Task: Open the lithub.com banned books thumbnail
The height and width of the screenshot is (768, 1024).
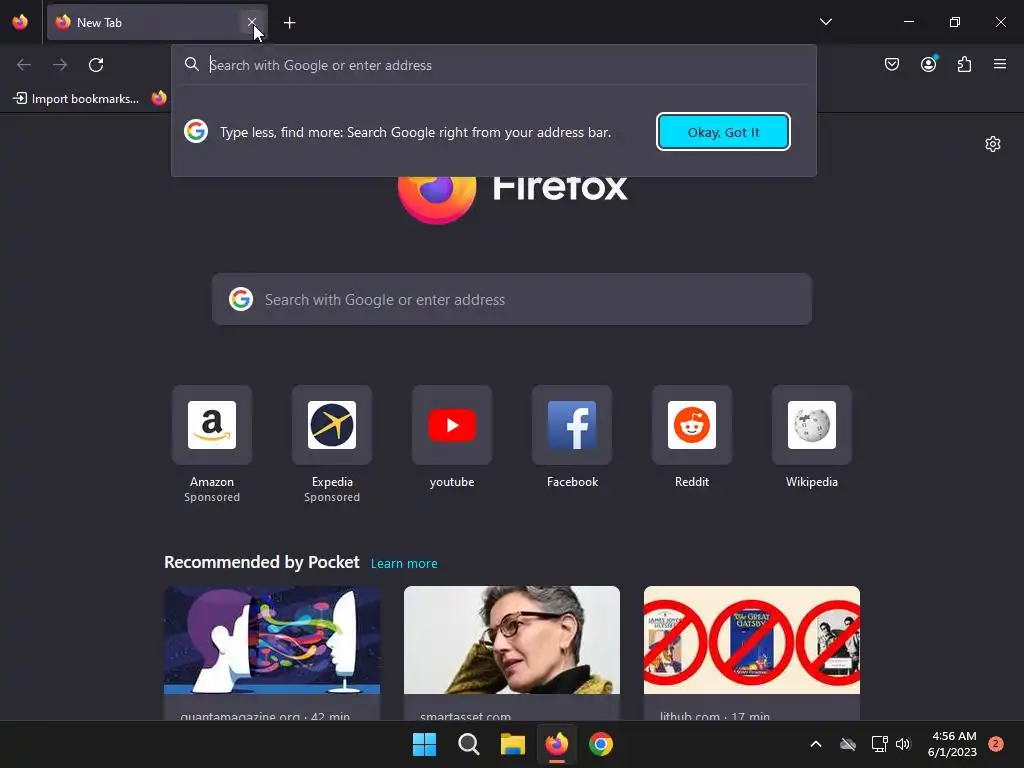Action: (752, 640)
